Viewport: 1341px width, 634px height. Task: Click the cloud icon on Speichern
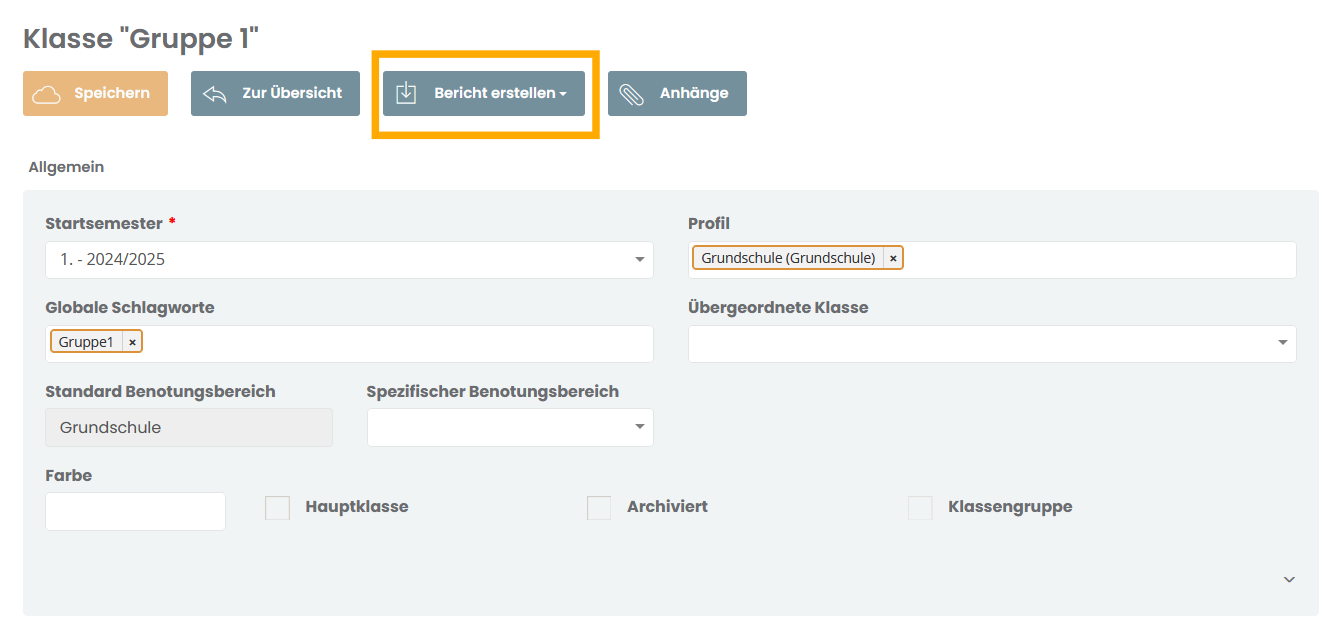point(47,94)
